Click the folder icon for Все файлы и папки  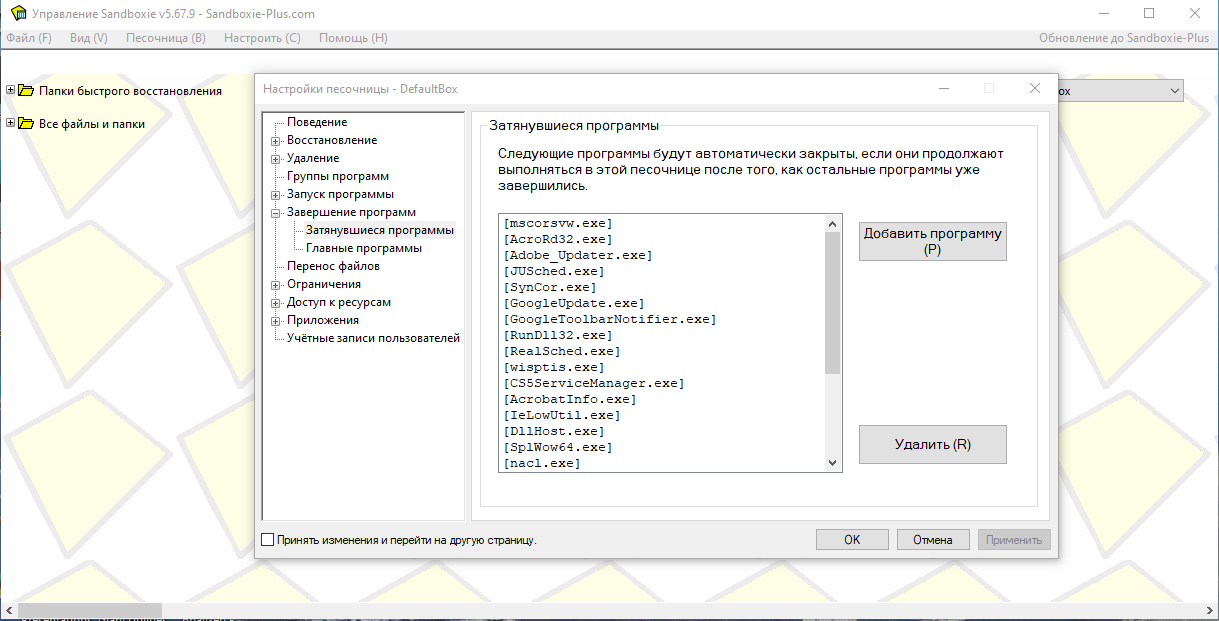tap(26, 124)
